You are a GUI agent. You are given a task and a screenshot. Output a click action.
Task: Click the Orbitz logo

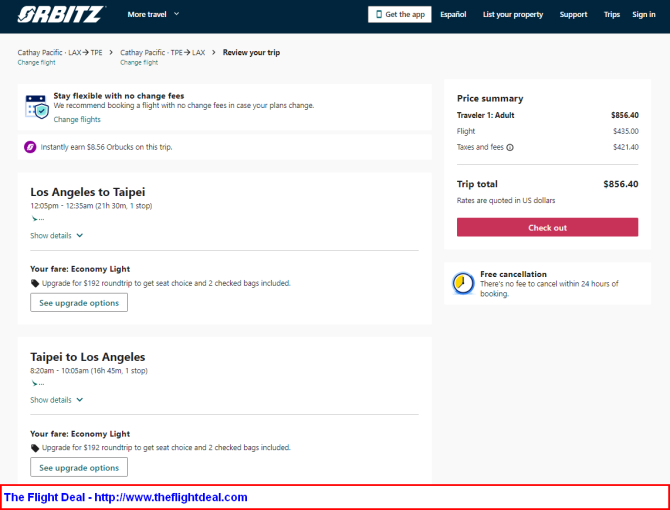pos(61,14)
